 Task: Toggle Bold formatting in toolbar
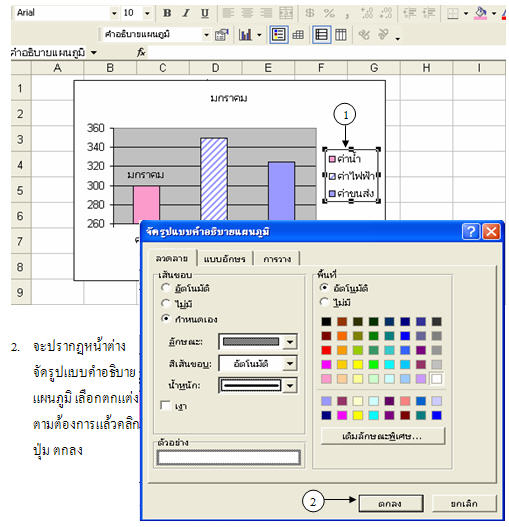tap(167, 13)
